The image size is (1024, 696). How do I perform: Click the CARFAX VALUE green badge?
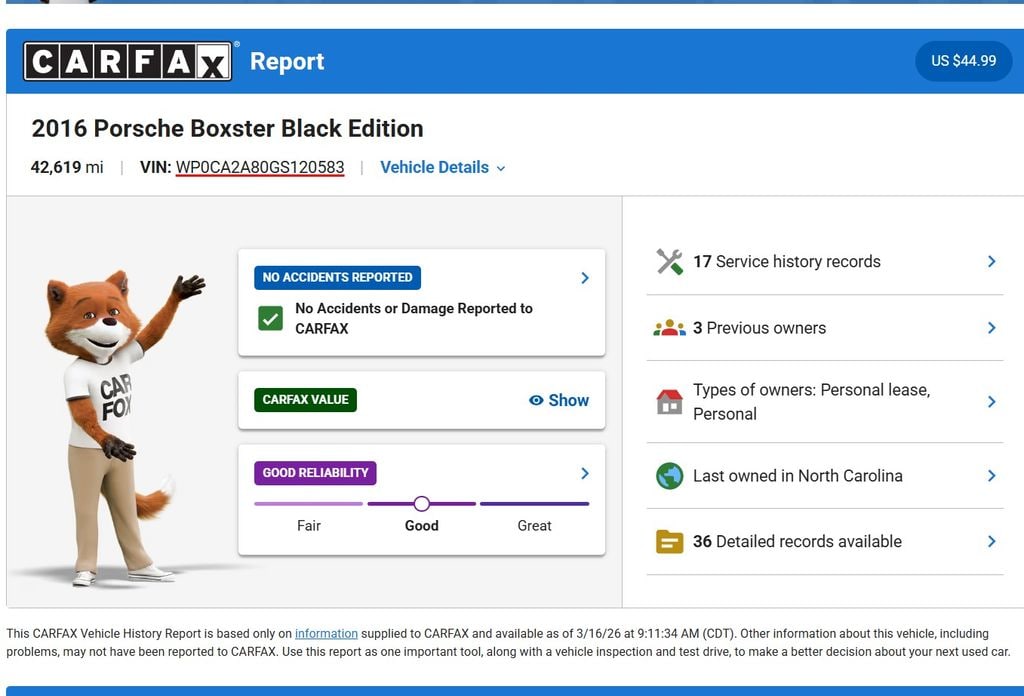[x=305, y=400]
